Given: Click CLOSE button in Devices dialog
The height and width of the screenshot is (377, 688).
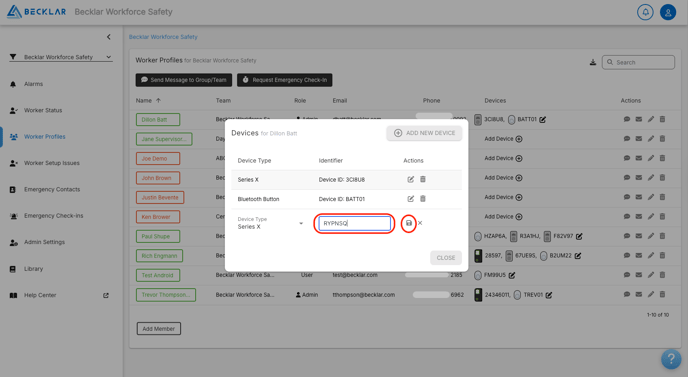Looking at the screenshot, I should click(x=446, y=258).
